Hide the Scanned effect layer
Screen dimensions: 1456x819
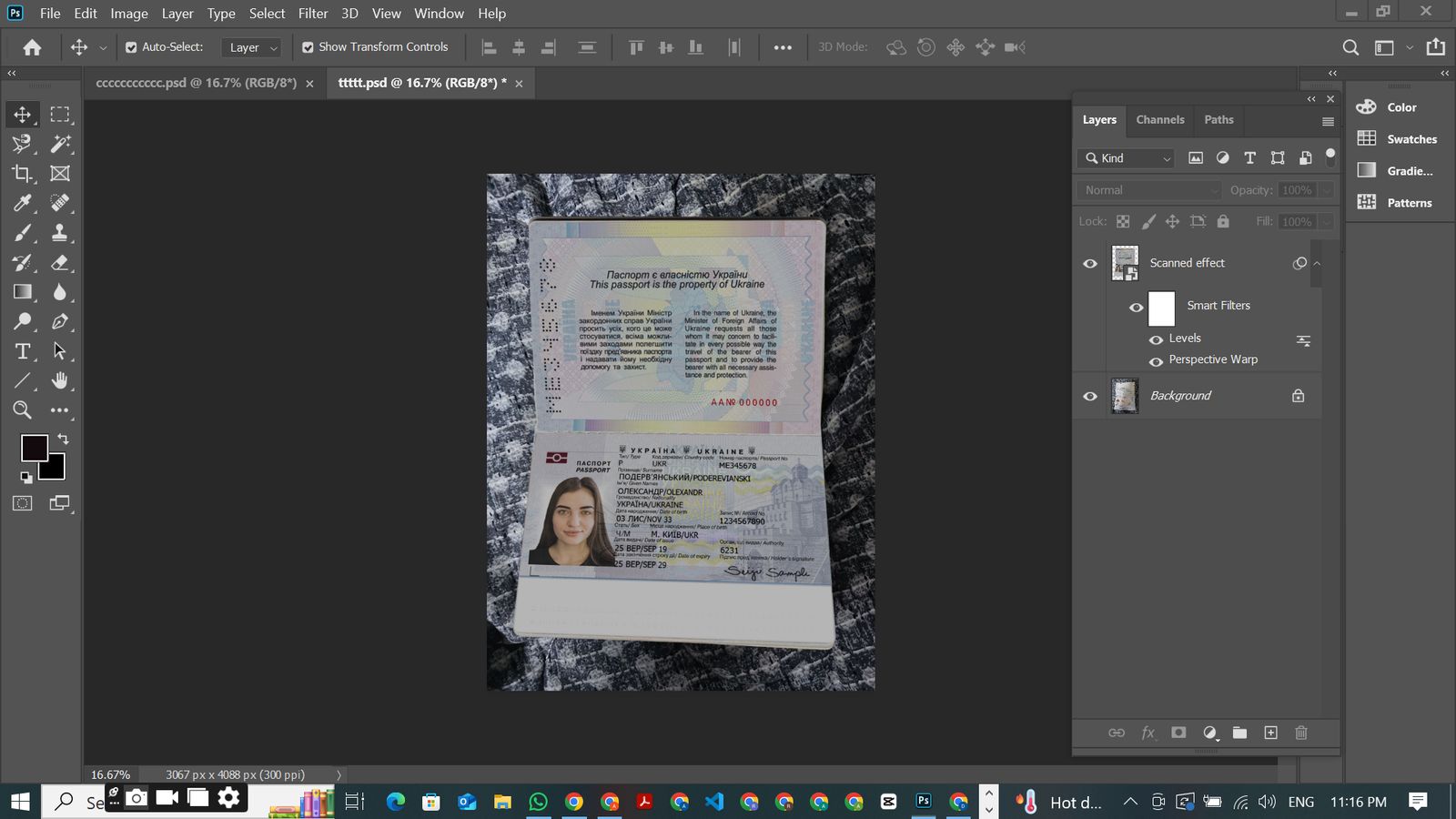[x=1090, y=264]
